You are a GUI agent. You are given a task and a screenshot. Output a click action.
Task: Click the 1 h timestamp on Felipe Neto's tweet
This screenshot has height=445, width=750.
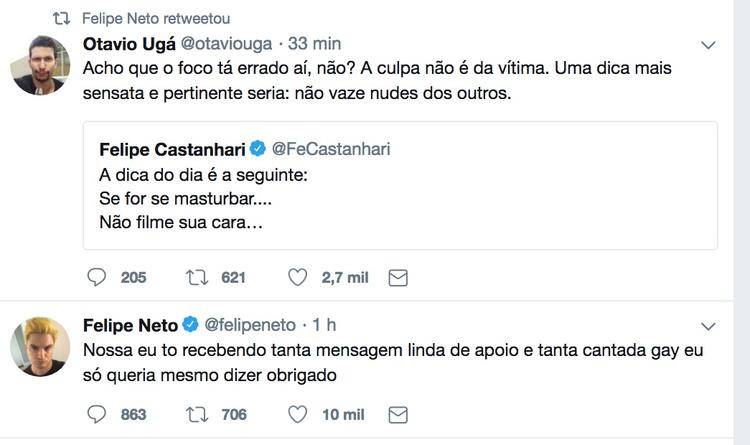[324, 325]
